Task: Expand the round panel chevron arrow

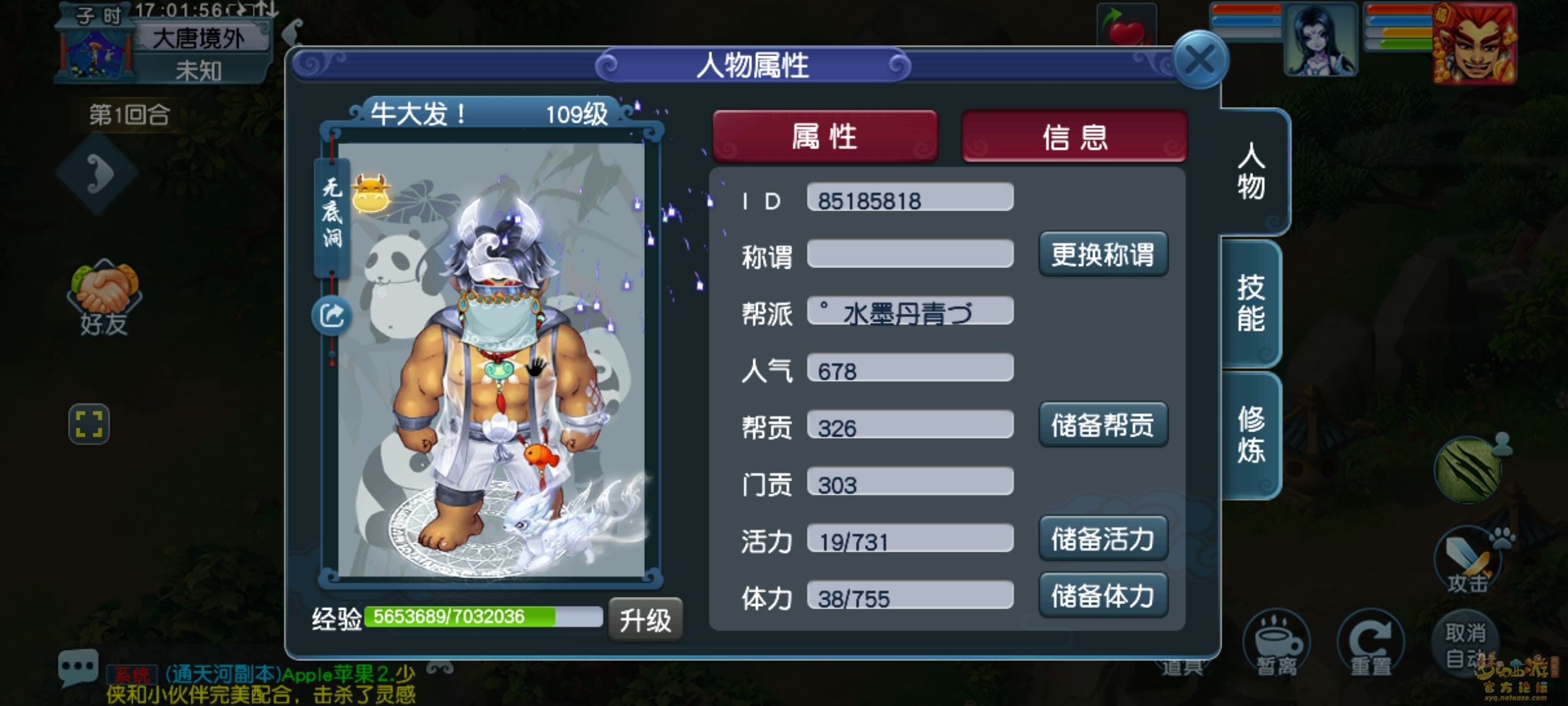Action: pos(98,174)
